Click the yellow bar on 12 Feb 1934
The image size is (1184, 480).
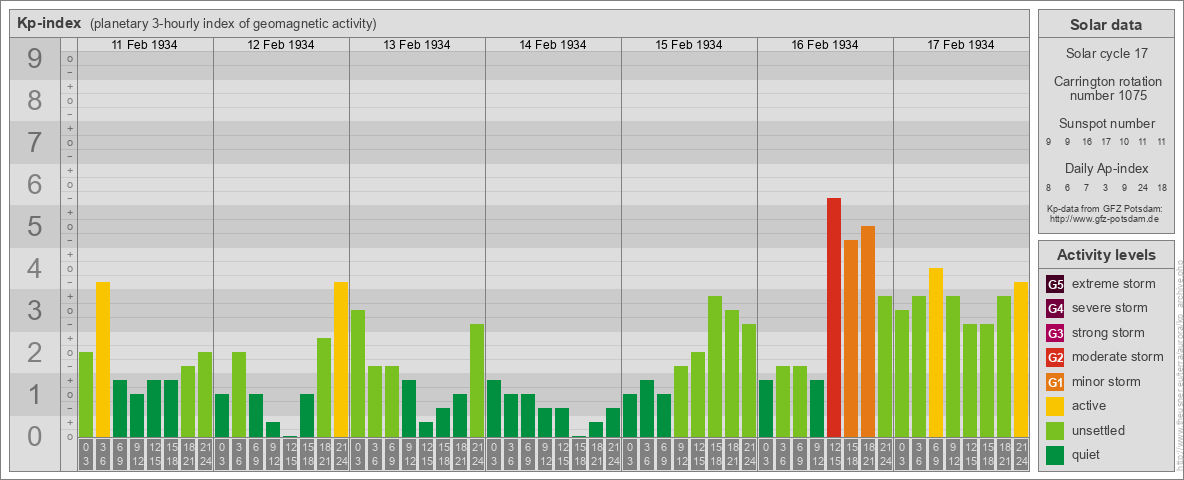point(341,359)
